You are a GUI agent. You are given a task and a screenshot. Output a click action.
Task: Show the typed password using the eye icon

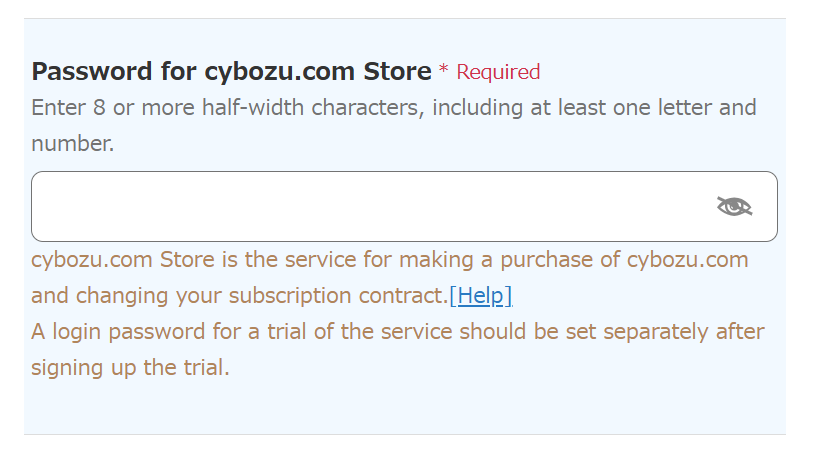click(x=734, y=206)
